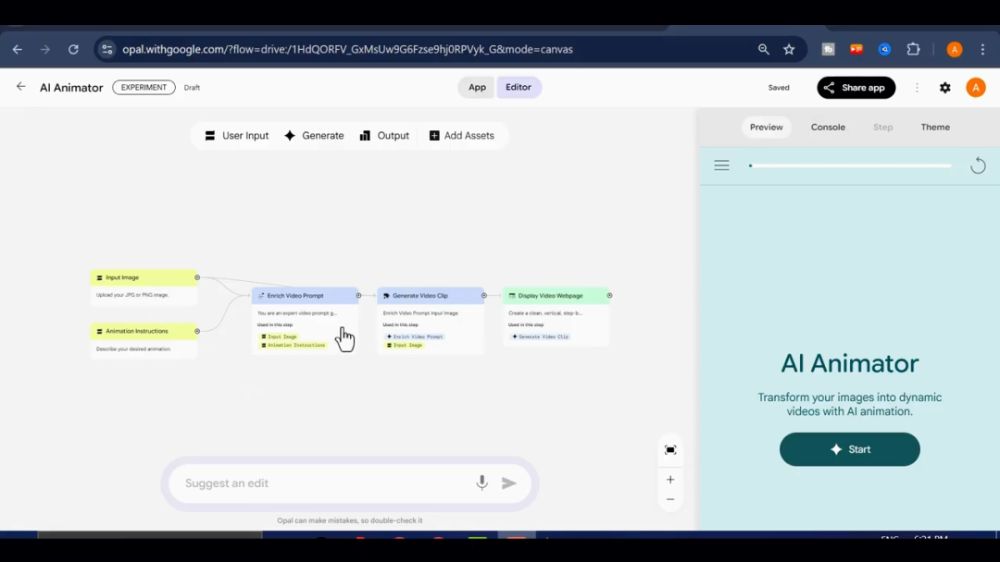Open the Theme tab

pos(935,127)
